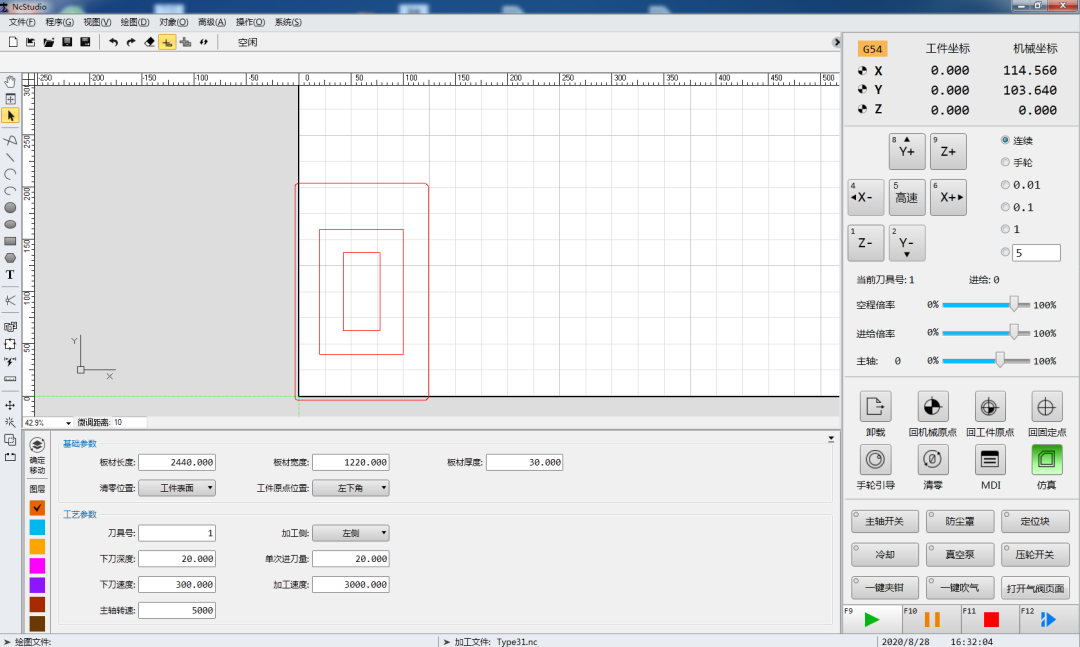
Task: Click the 仿真 simulation icon
Action: click(x=1047, y=459)
